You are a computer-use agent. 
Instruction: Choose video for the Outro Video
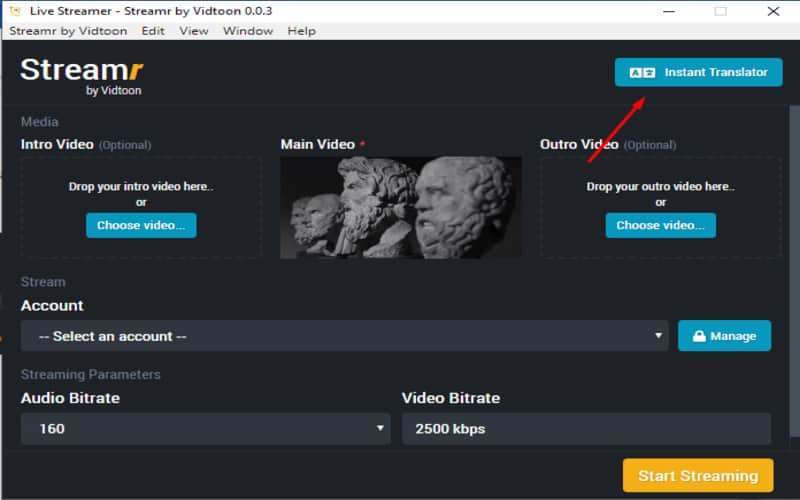pyautogui.click(x=660, y=225)
